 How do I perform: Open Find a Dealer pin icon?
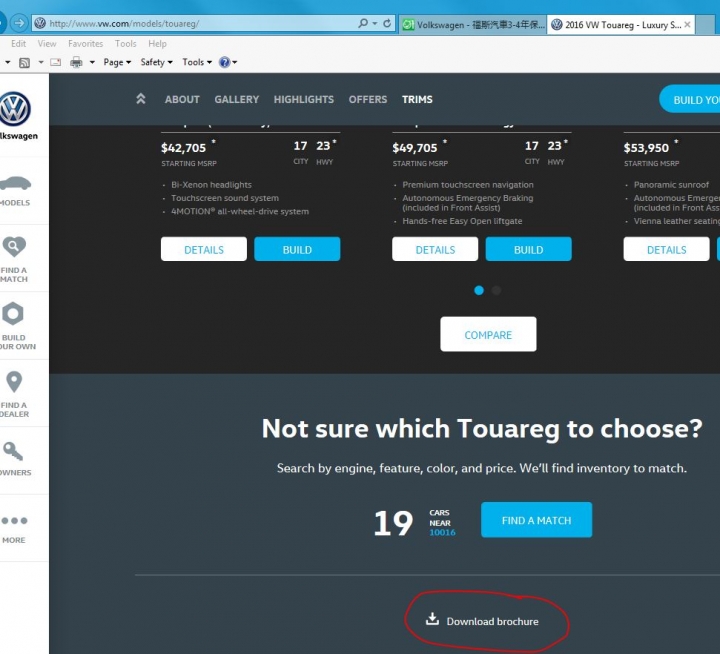14,382
